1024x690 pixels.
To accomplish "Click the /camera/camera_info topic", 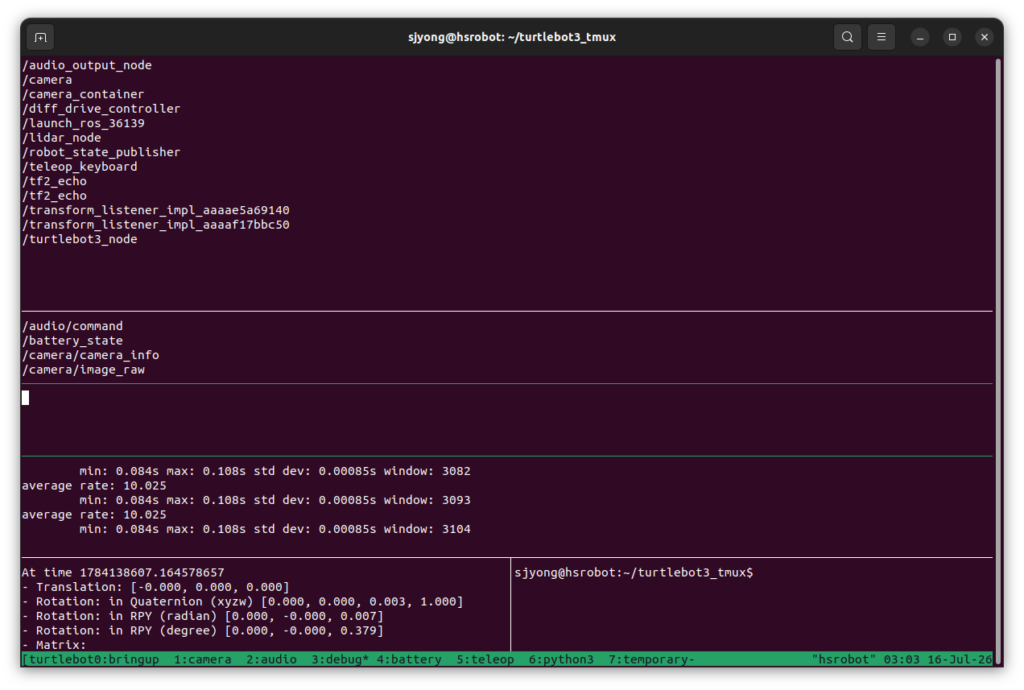I will click(90, 355).
